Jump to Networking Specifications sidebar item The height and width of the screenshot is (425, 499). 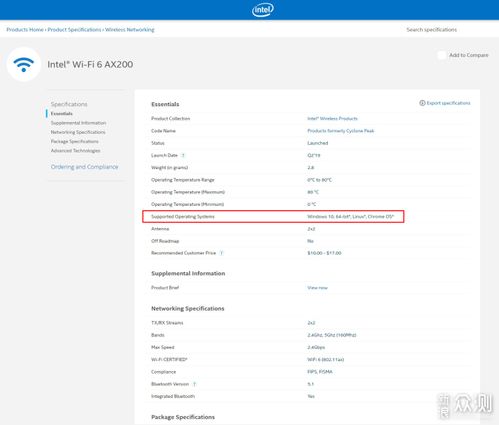pos(78,132)
